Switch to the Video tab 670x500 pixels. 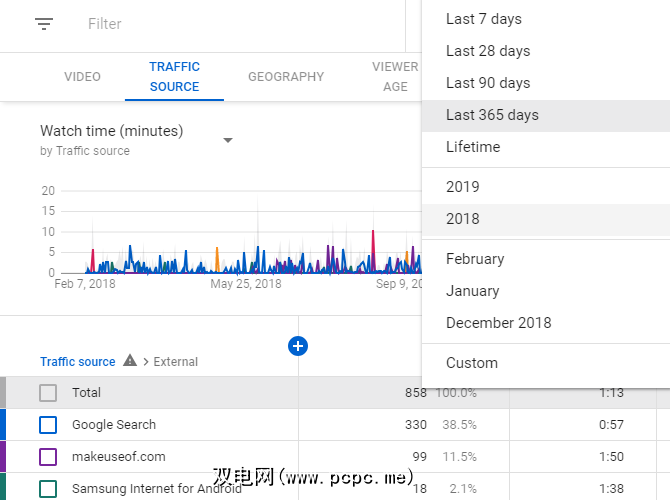point(82,77)
